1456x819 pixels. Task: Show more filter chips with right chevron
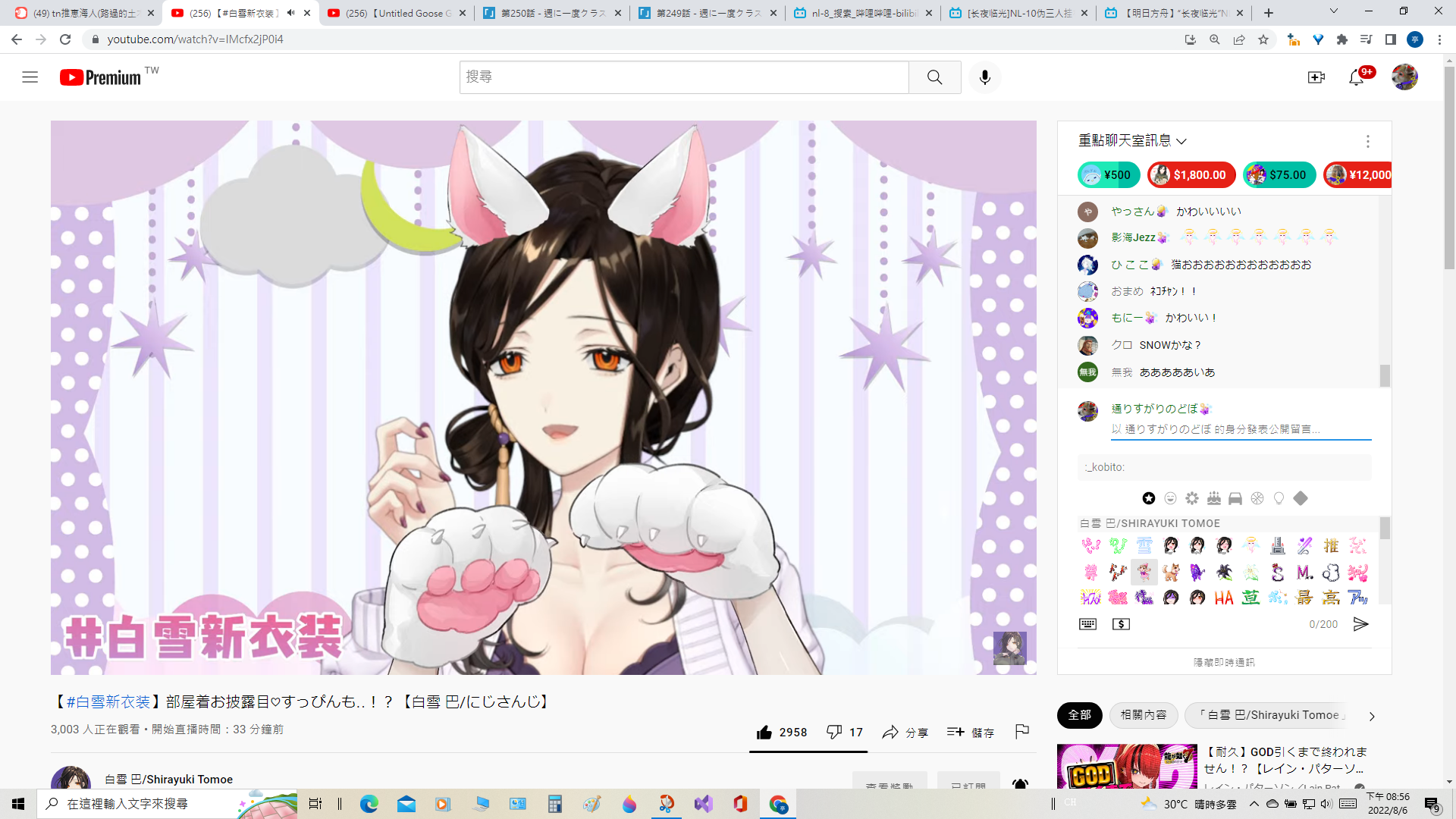[1371, 716]
